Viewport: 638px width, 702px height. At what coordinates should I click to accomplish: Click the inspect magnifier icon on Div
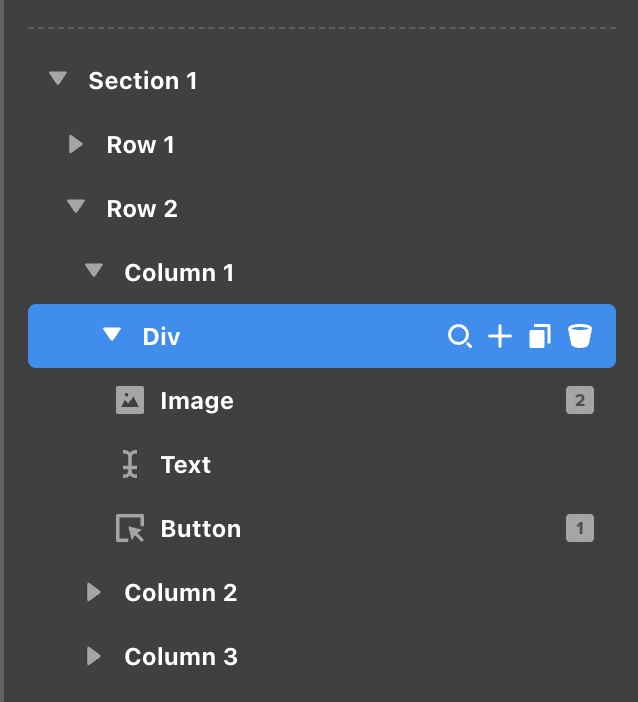tap(459, 337)
